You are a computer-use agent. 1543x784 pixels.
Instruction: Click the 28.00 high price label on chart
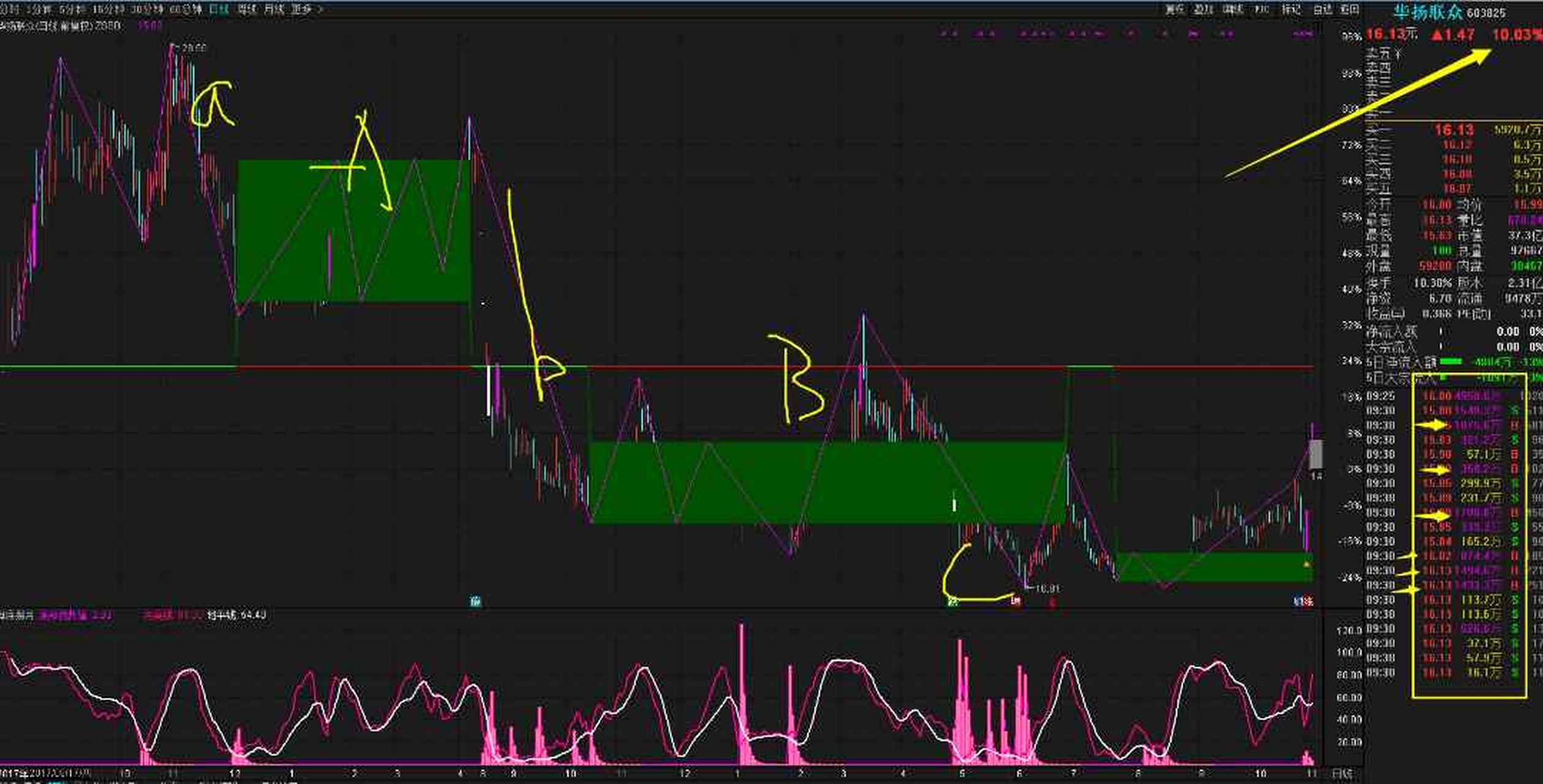[x=193, y=48]
